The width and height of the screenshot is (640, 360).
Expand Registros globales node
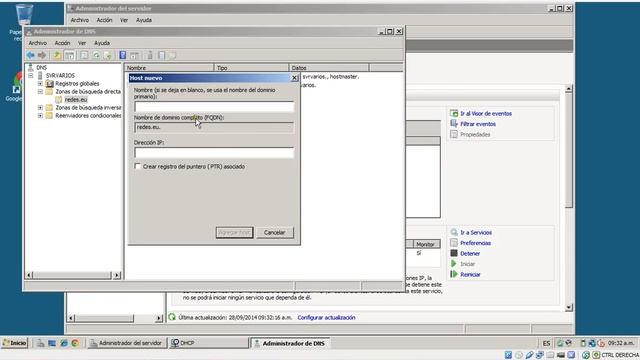(x=40, y=83)
